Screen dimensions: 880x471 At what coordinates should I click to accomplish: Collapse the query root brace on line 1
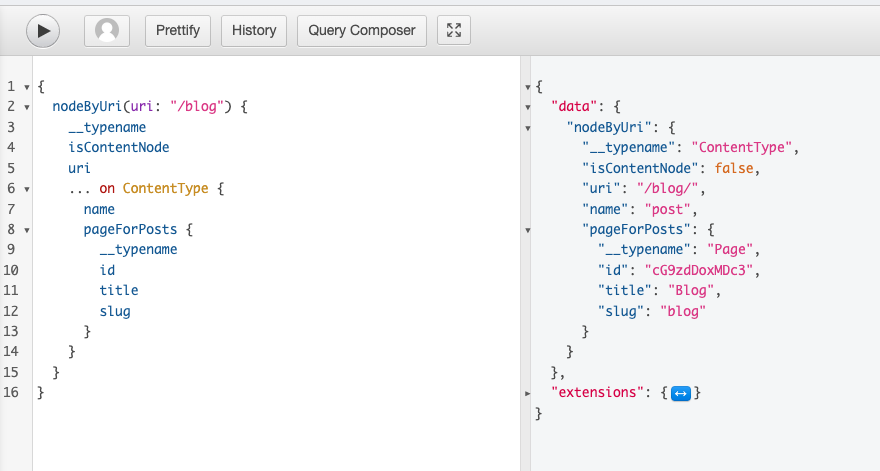point(26,87)
